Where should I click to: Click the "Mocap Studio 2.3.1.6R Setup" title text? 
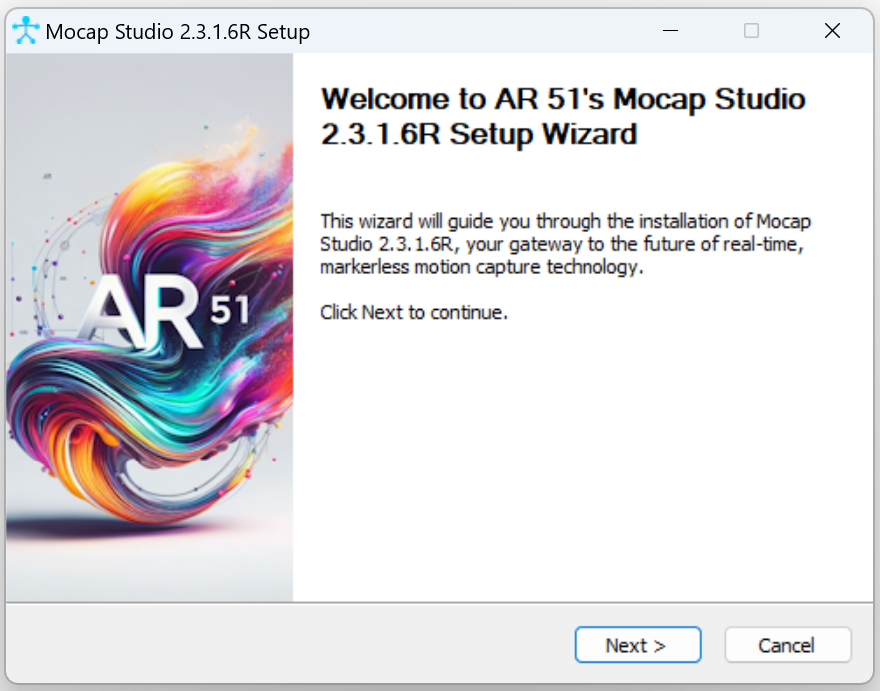click(177, 31)
